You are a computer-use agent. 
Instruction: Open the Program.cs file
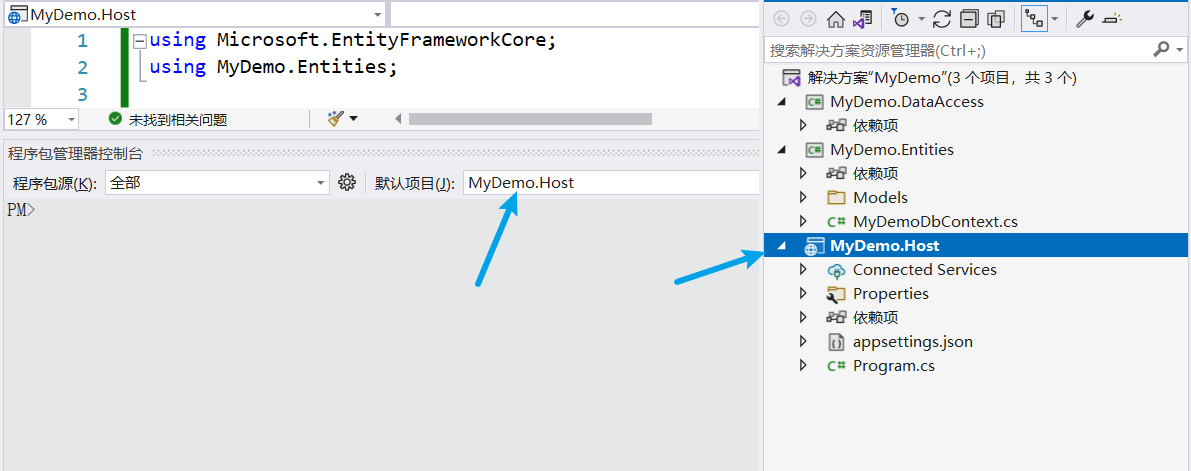893,365
